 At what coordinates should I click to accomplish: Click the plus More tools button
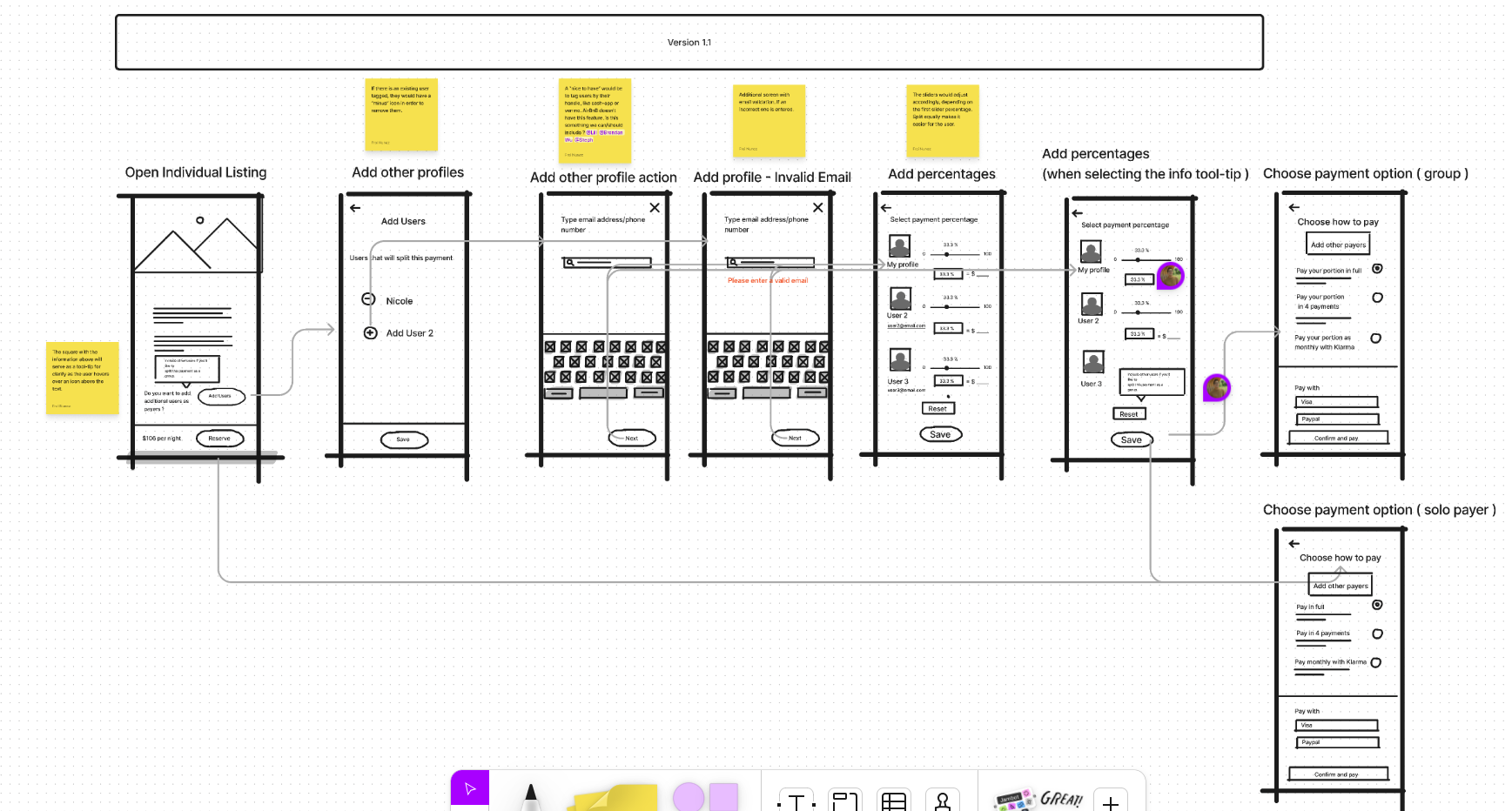click(x=1111, y=801)
